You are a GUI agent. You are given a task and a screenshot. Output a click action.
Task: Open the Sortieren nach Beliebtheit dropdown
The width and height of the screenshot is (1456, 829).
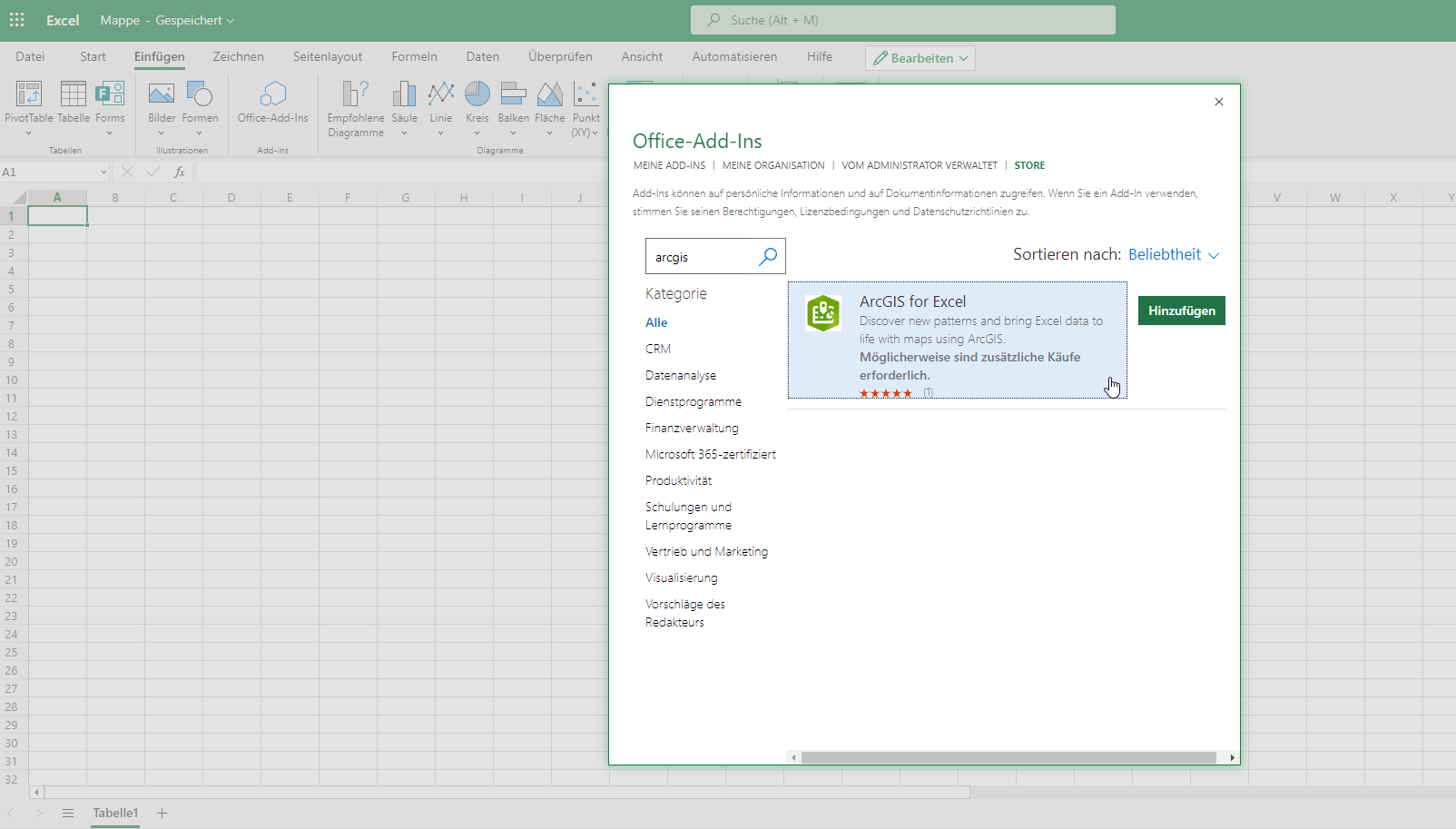pos(1174,254)
